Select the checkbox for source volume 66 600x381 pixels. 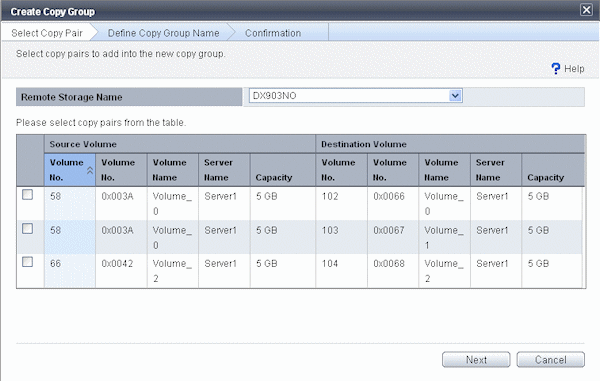coord(27,262)
